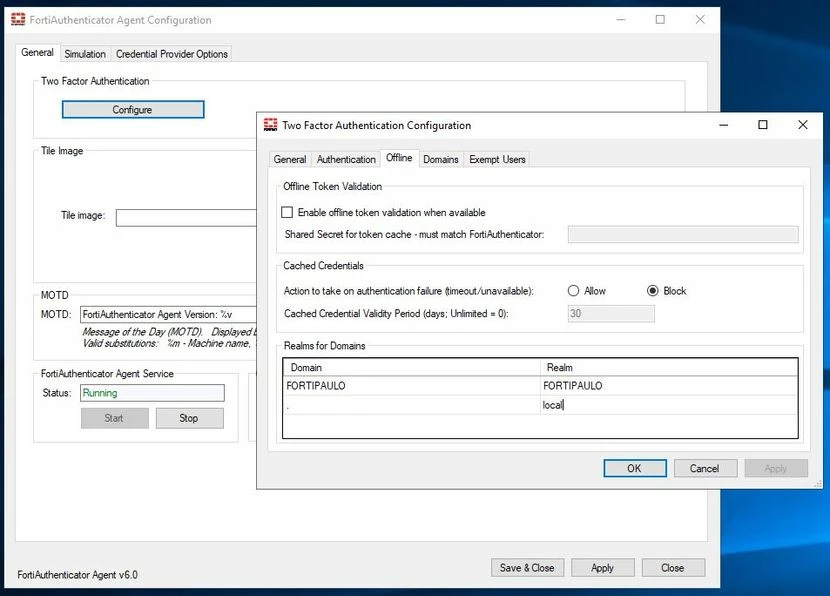This screenshot has height=596, width=830.
Task: Click the 'local' realm cell being edited
Action: tap(669, 405)
